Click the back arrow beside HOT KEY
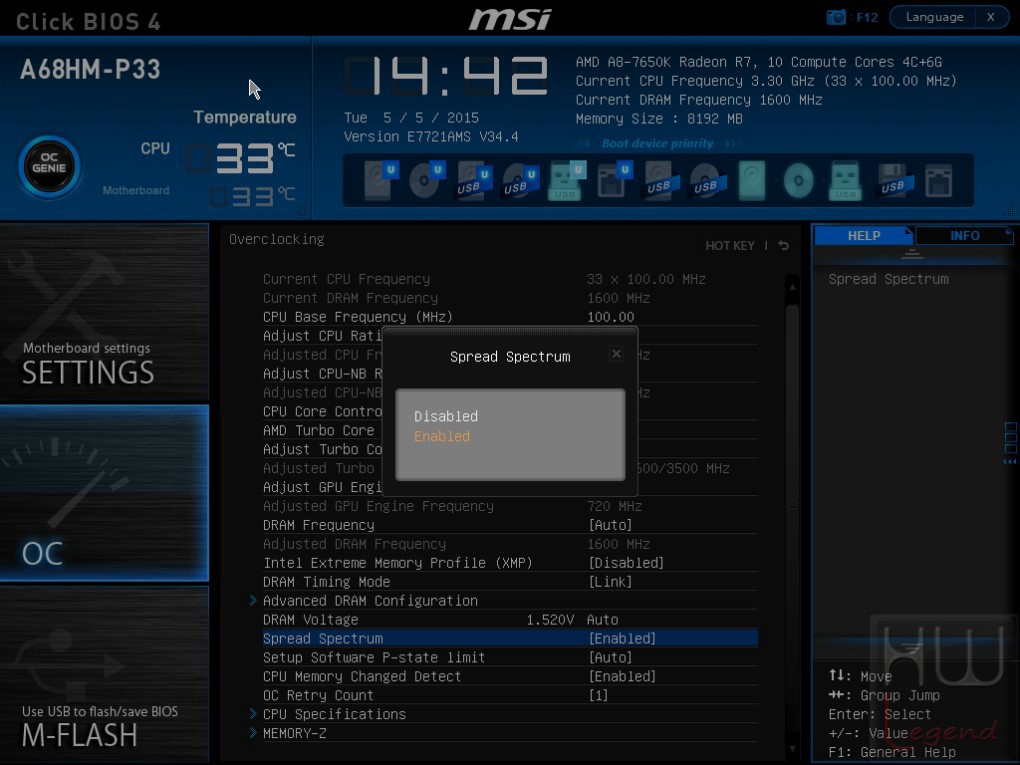Viewport: 1020px width, 765px height. 784,246
